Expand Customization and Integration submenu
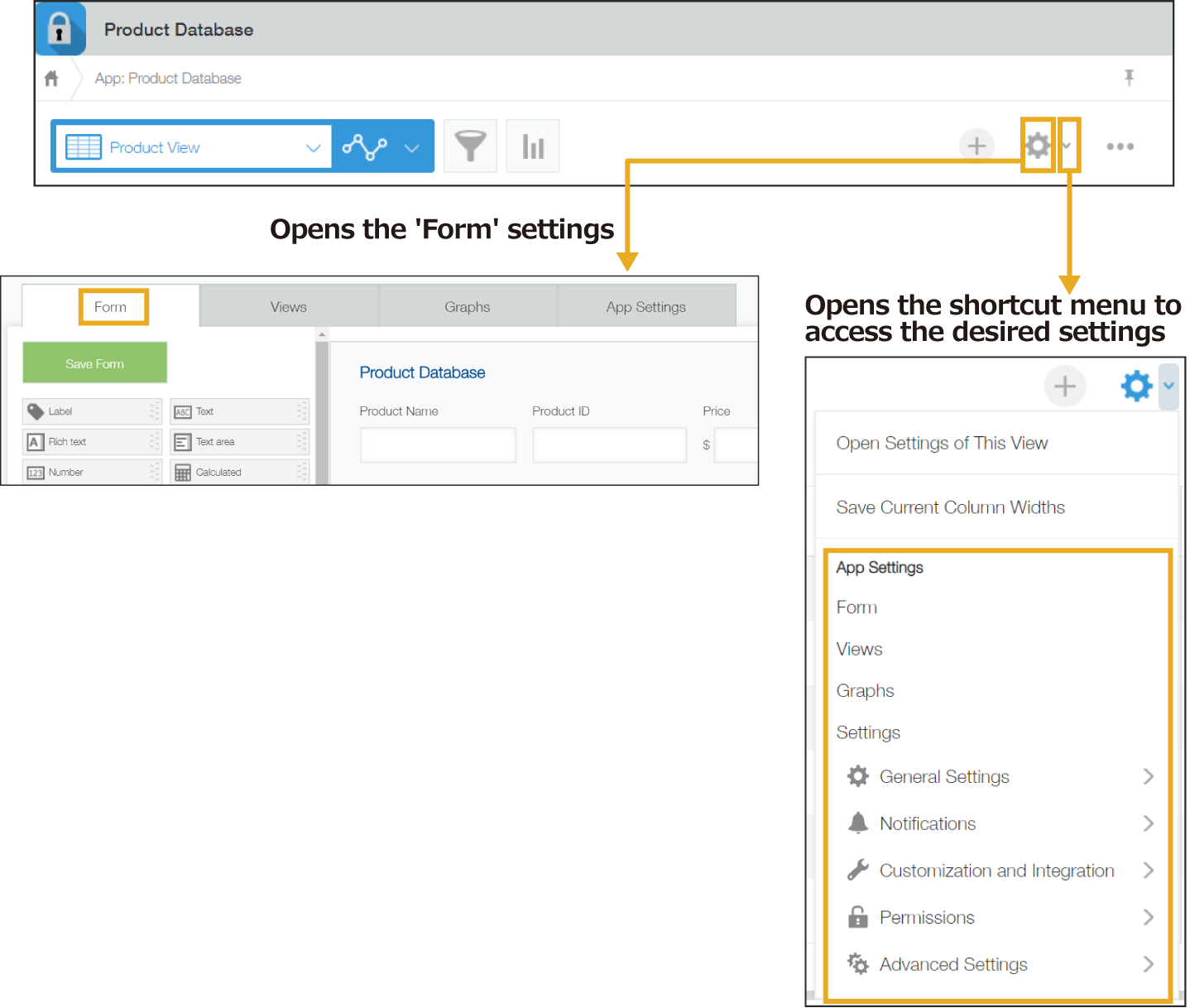This screenshot has width=1190, height=1008. 1148,871
